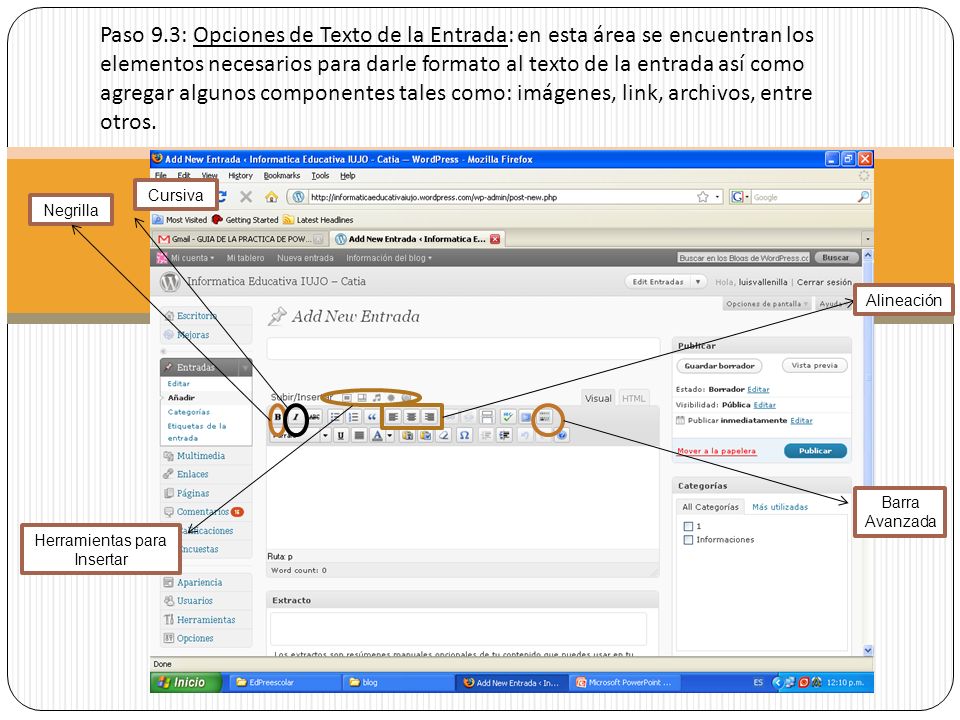This screenshot has height=720, width=960.
Task: Open Microsoft PowerPoint taskbar item
Action: [624, 683]
